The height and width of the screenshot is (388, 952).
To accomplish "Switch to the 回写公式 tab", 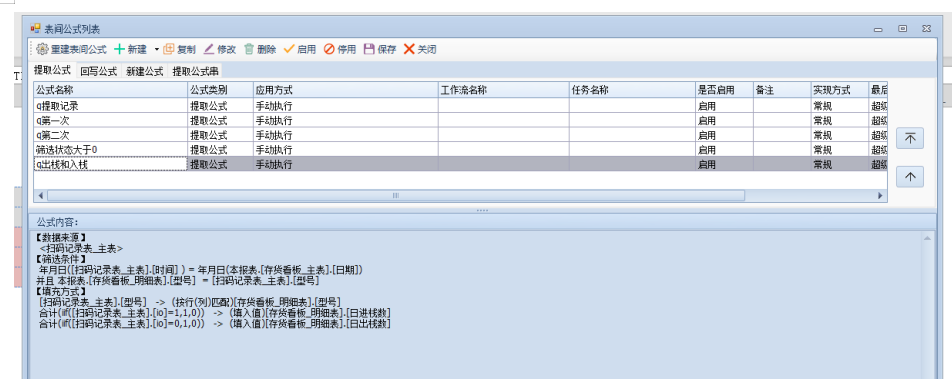I will click(98, 71).
